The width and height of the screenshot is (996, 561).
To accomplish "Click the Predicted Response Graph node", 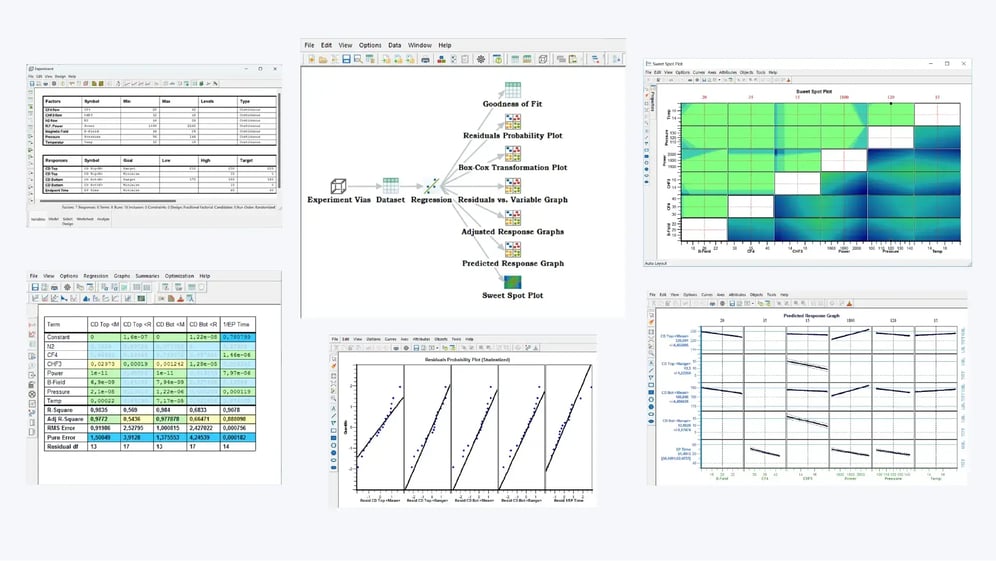I will point(512,250).
